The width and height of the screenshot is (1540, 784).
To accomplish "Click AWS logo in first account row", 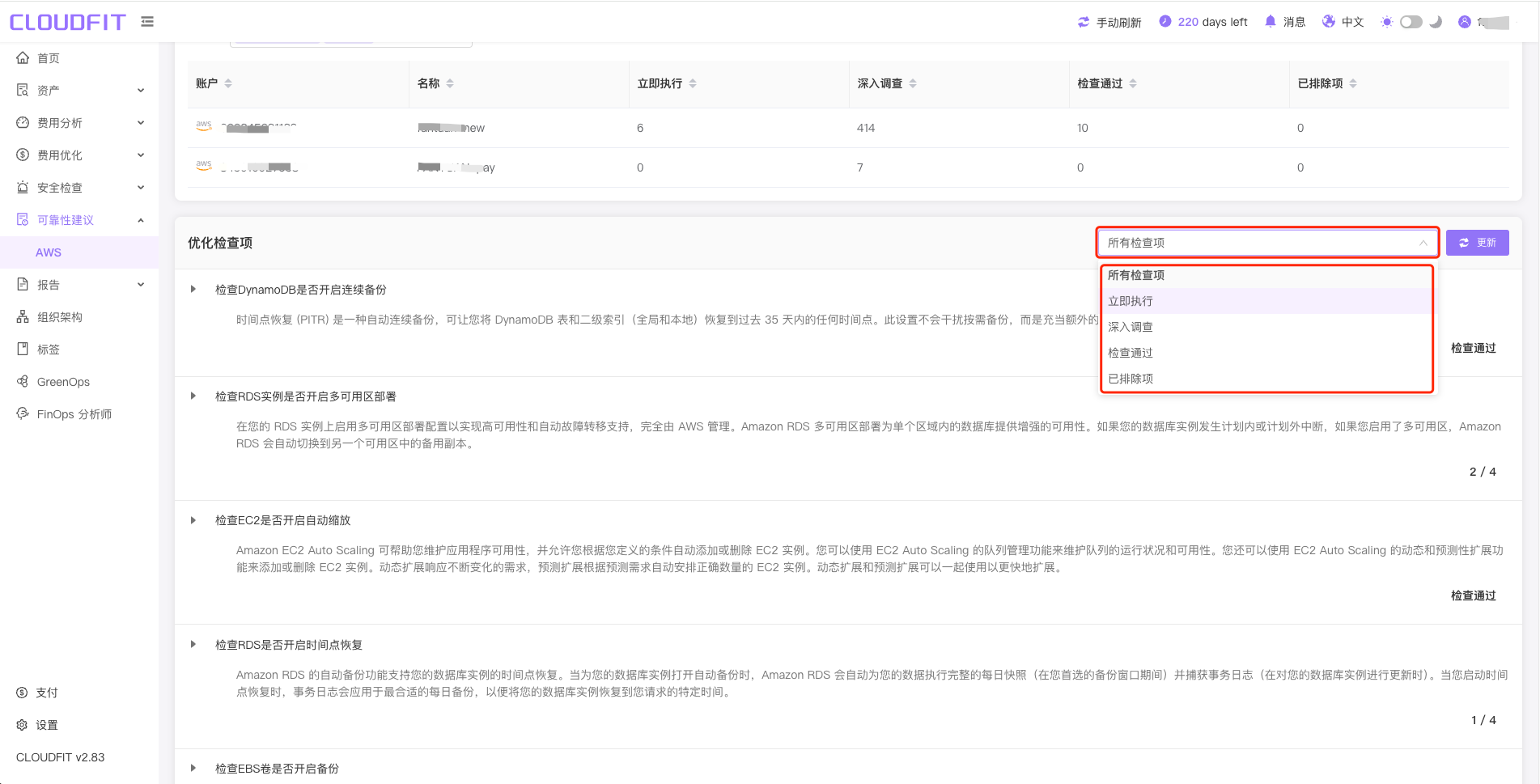I will (204, 126).
